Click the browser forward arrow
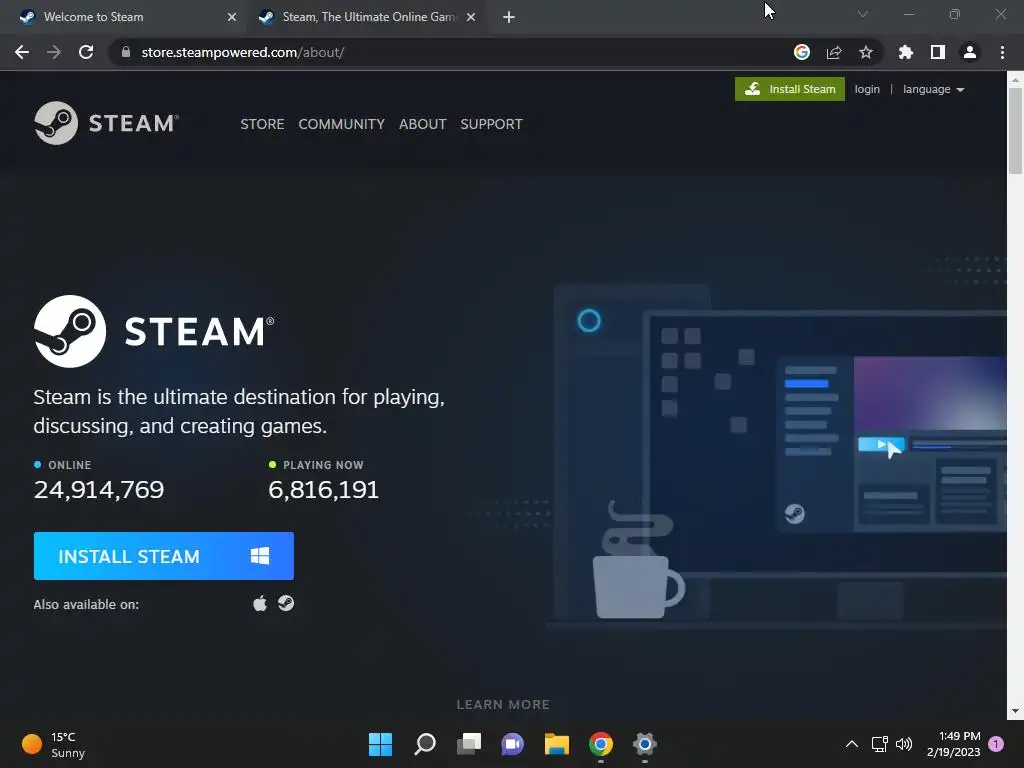The image size is (1024, 768). pos(54,52)
